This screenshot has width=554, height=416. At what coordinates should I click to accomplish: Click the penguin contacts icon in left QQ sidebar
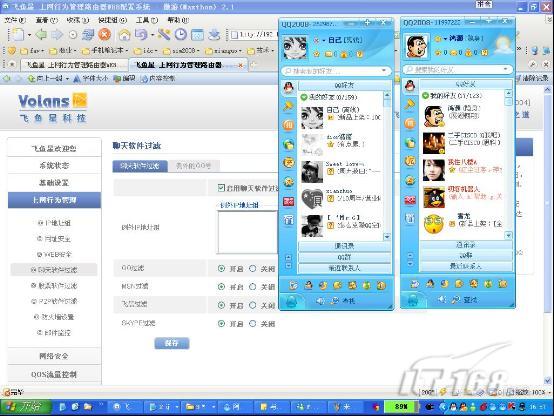pyautogui.click(x=289, y=87)
